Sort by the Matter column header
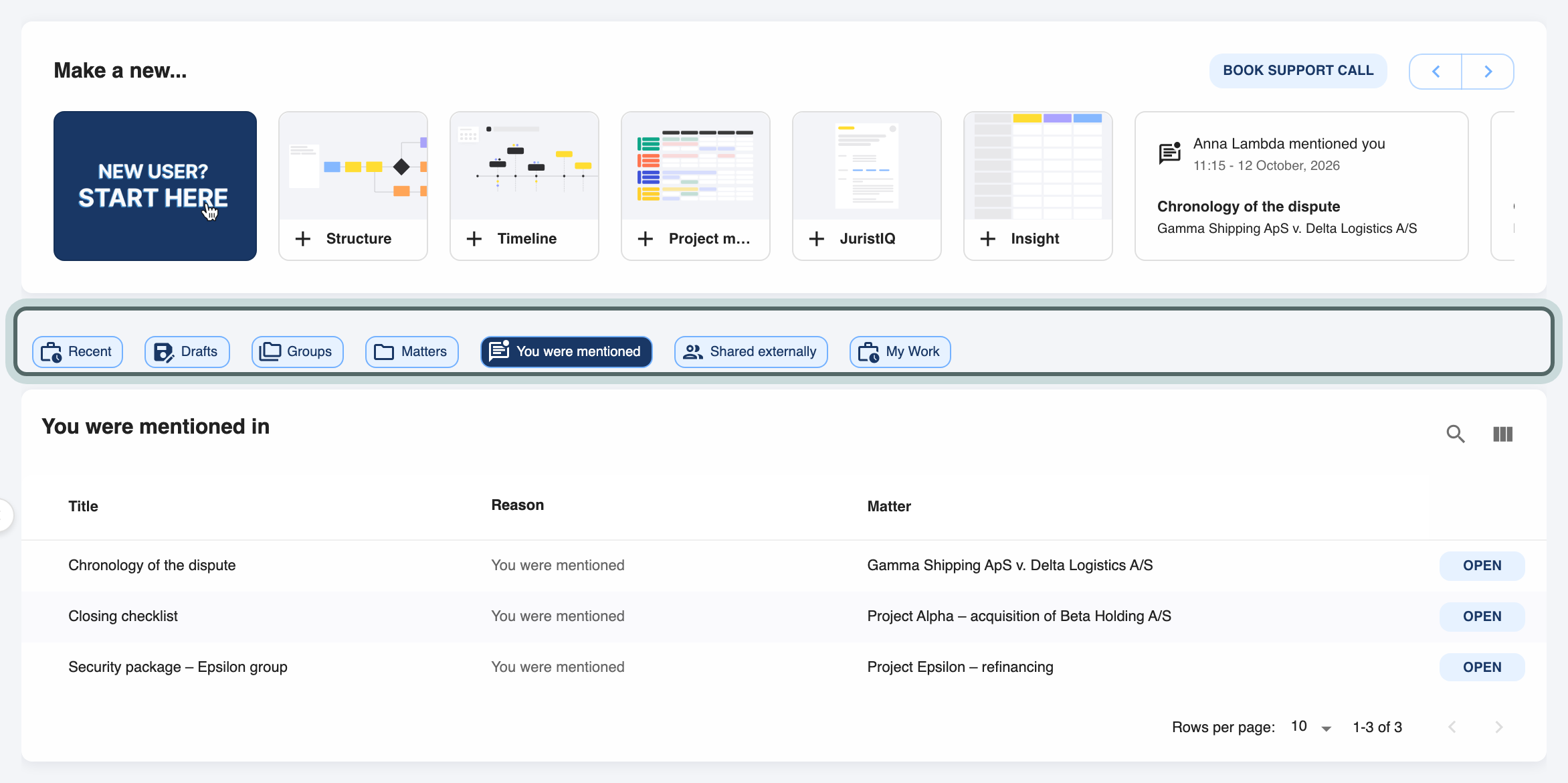 tap(889, 507)
